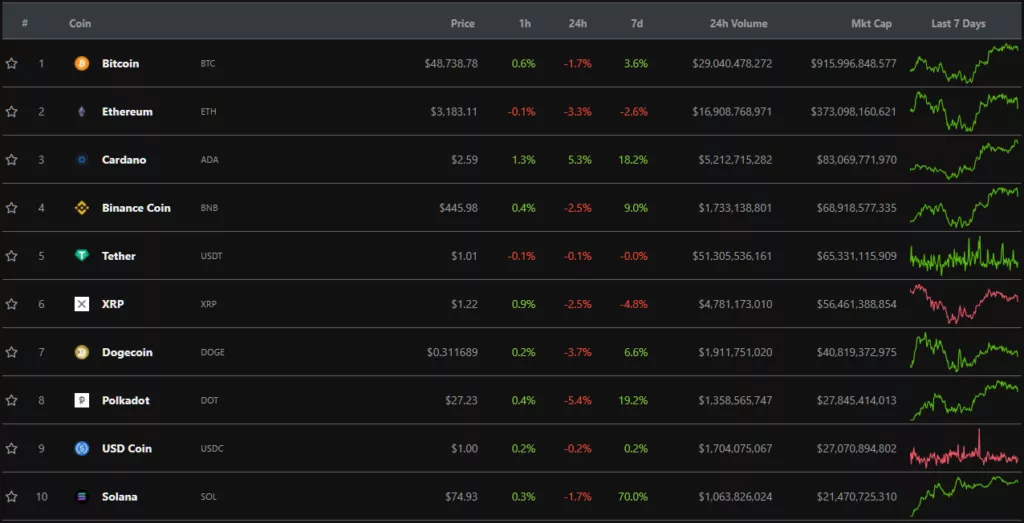This screenshot has width=1024, height=523.
Task: Click the Bitcoin coin logo icon
Action: 82,64
